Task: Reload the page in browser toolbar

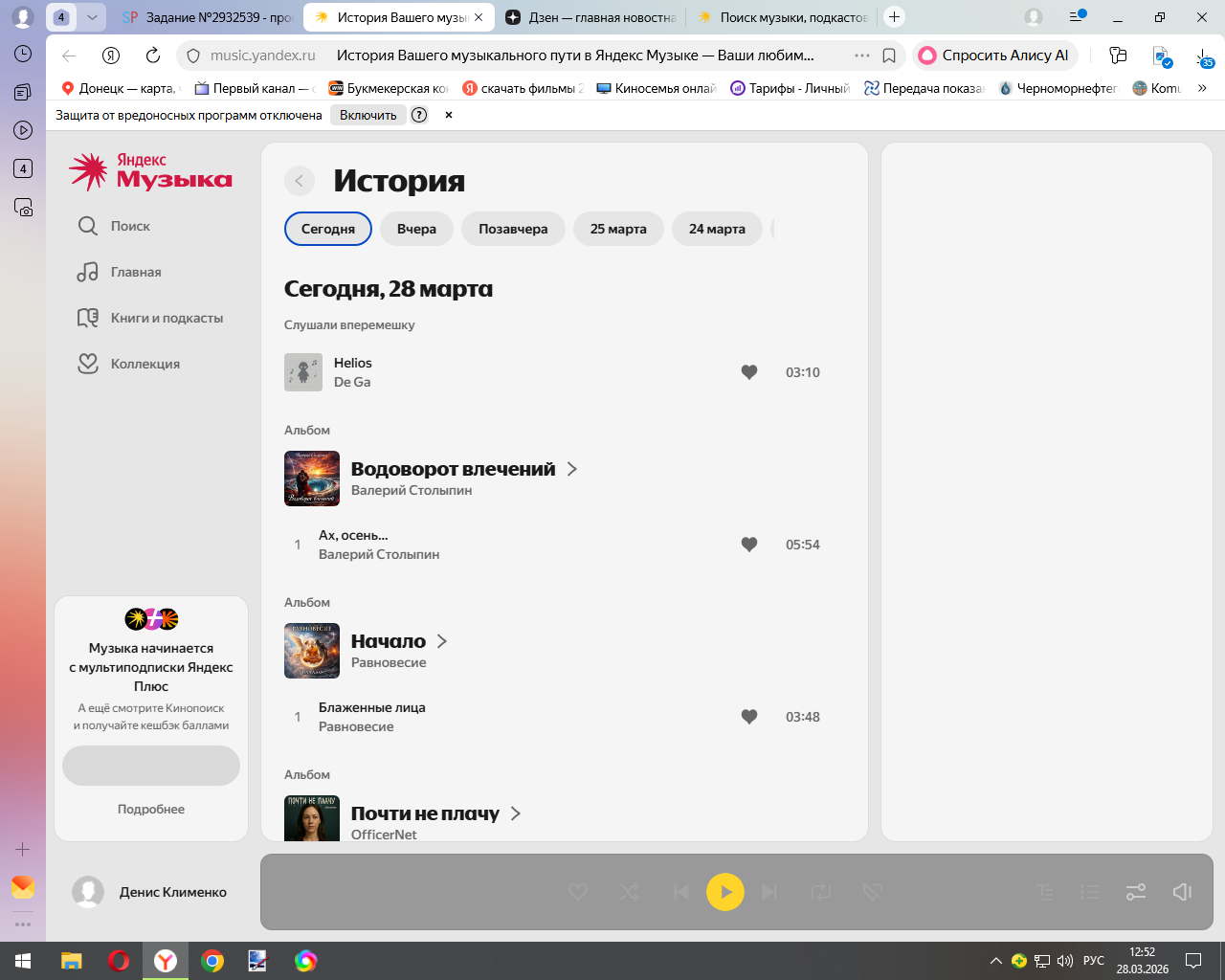Action: click(x=153, y=56)
